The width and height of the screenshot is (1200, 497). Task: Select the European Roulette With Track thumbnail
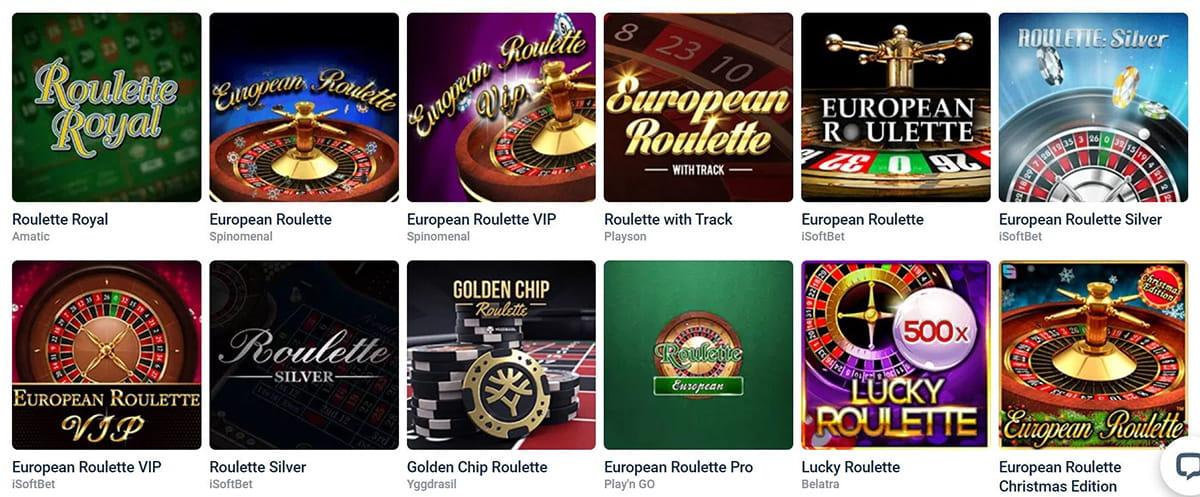point(699,107)
